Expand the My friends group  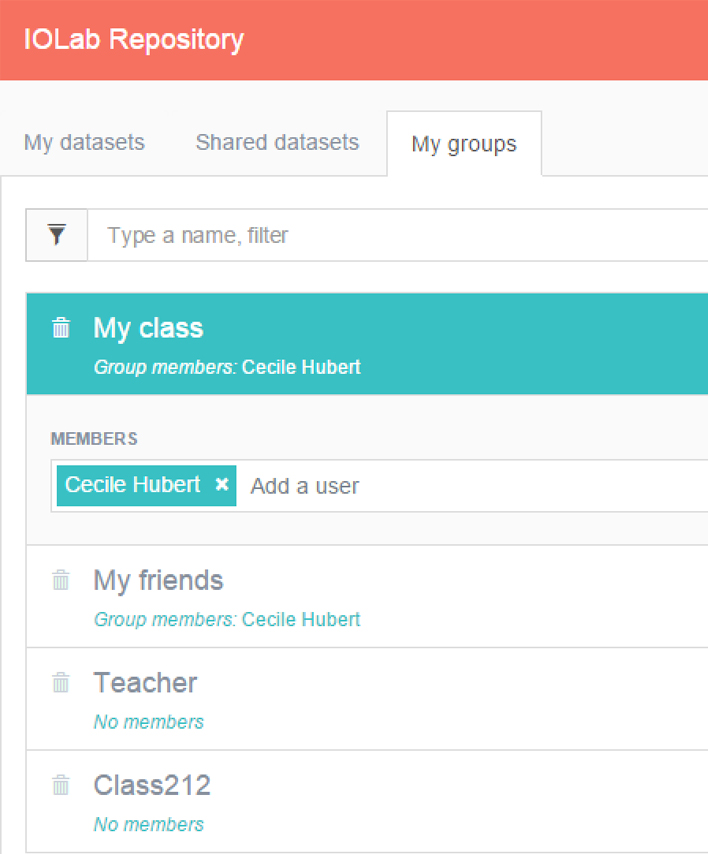[367, 596]
